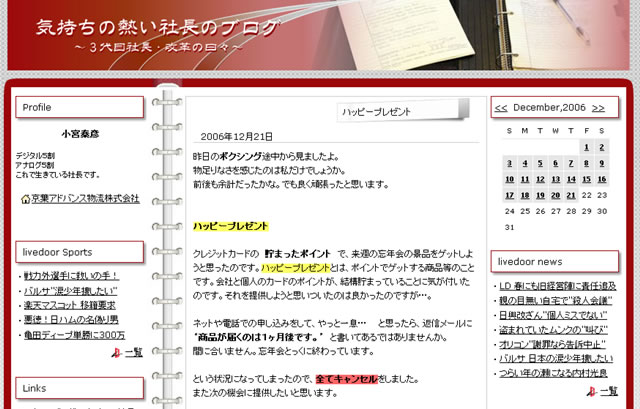The image size is (640, 409).
Task: Select December 6 in calendar
Action: click(556, 163)
